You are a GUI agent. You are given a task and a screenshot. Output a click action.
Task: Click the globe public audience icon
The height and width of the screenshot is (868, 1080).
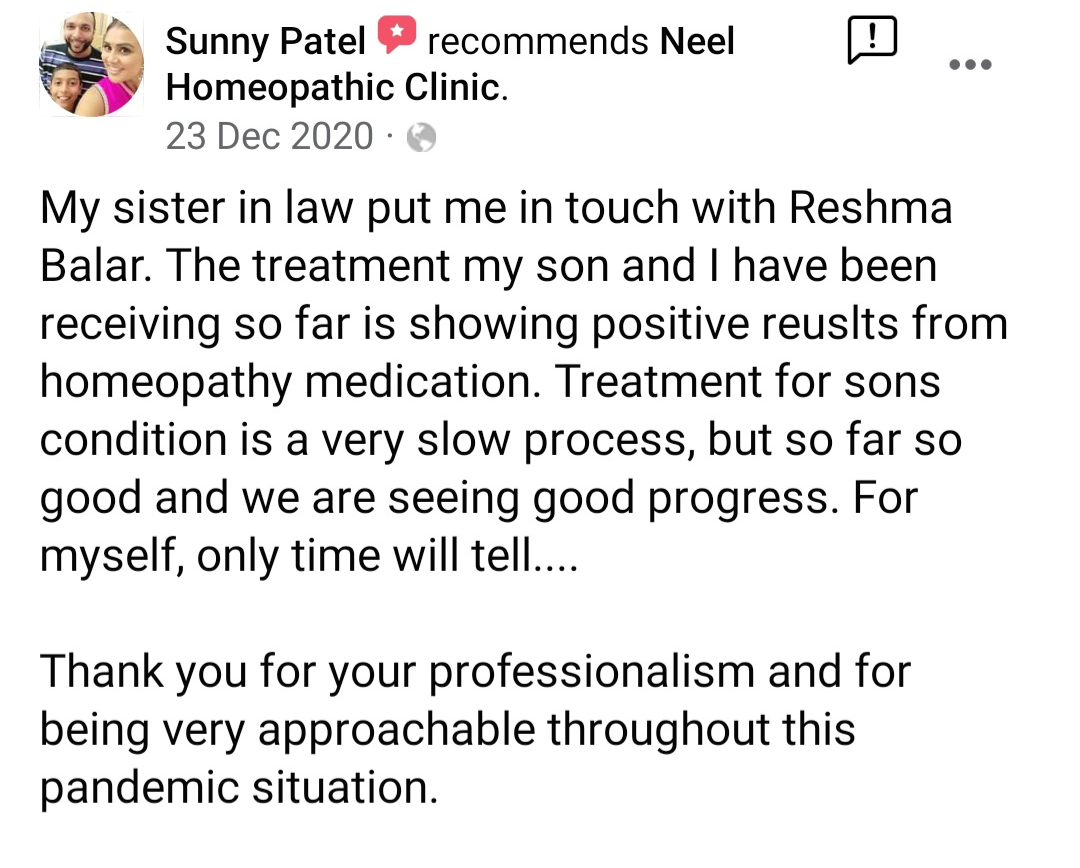(x=422, y=137)
